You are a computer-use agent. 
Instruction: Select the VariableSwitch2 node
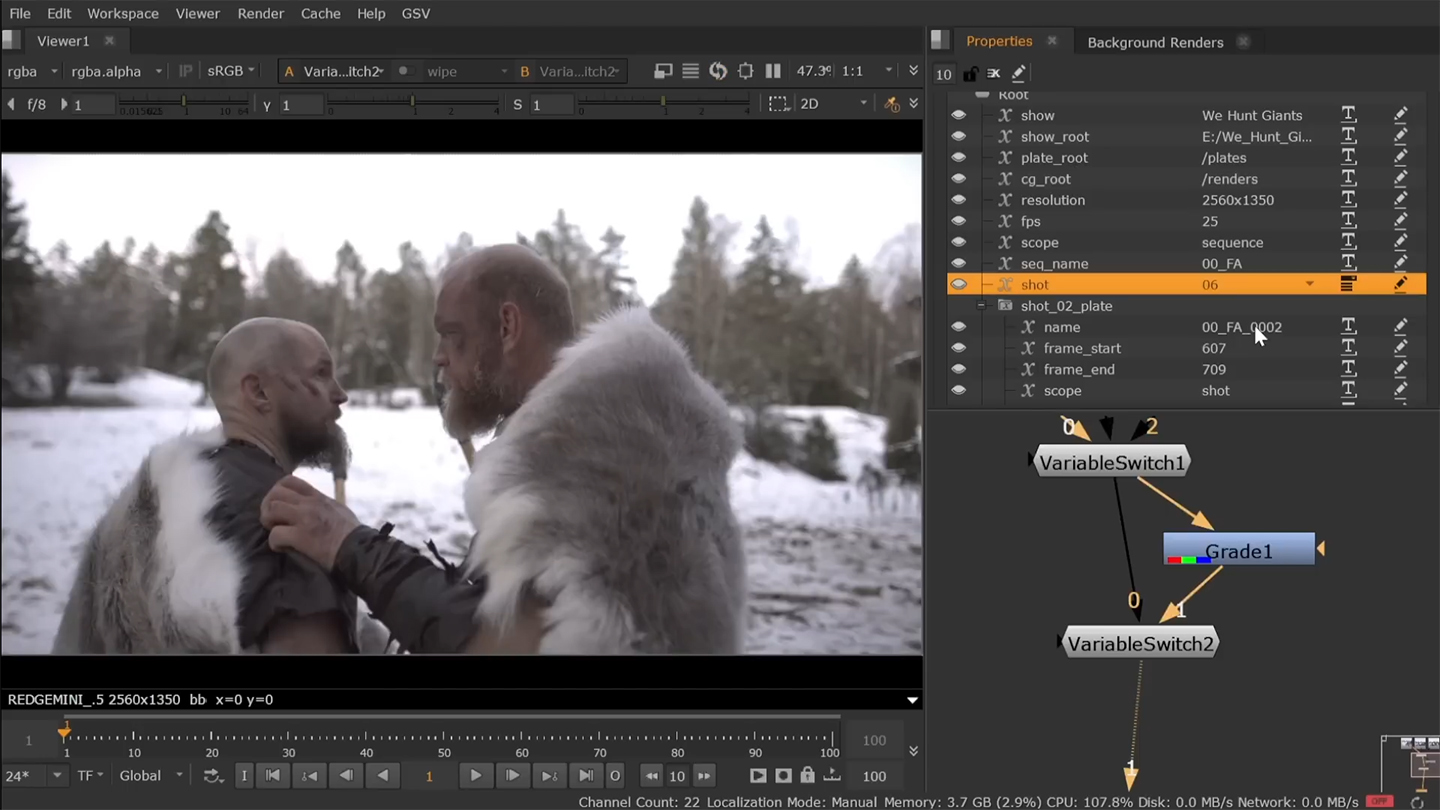pos(1140,644)
